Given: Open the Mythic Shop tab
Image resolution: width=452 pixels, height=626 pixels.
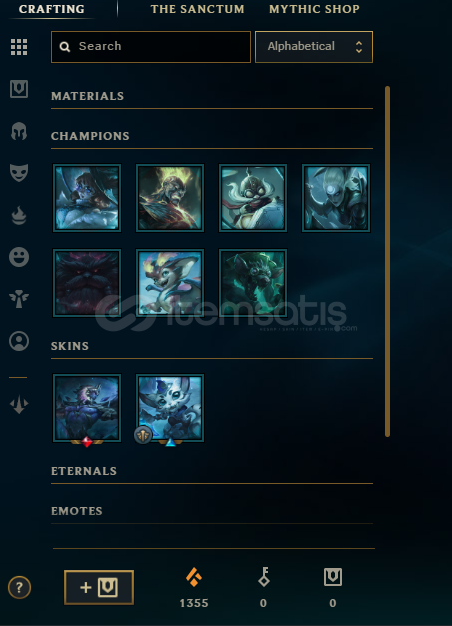Looking at the screenshot, I should pos(314,9).
